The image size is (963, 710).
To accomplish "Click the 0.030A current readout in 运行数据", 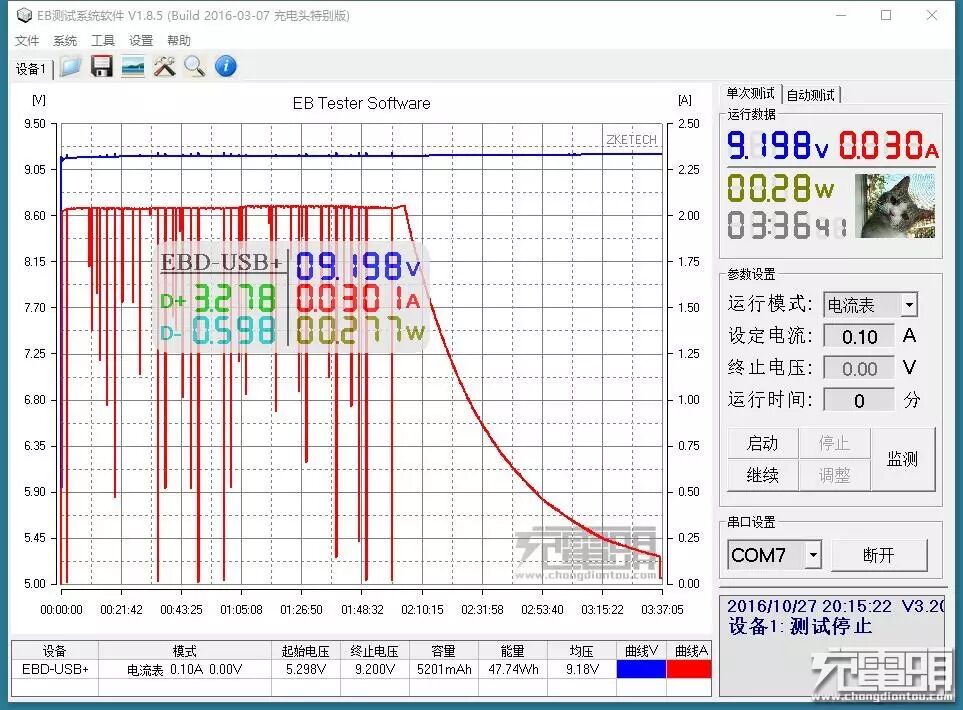I will click(x=889, y=146).
